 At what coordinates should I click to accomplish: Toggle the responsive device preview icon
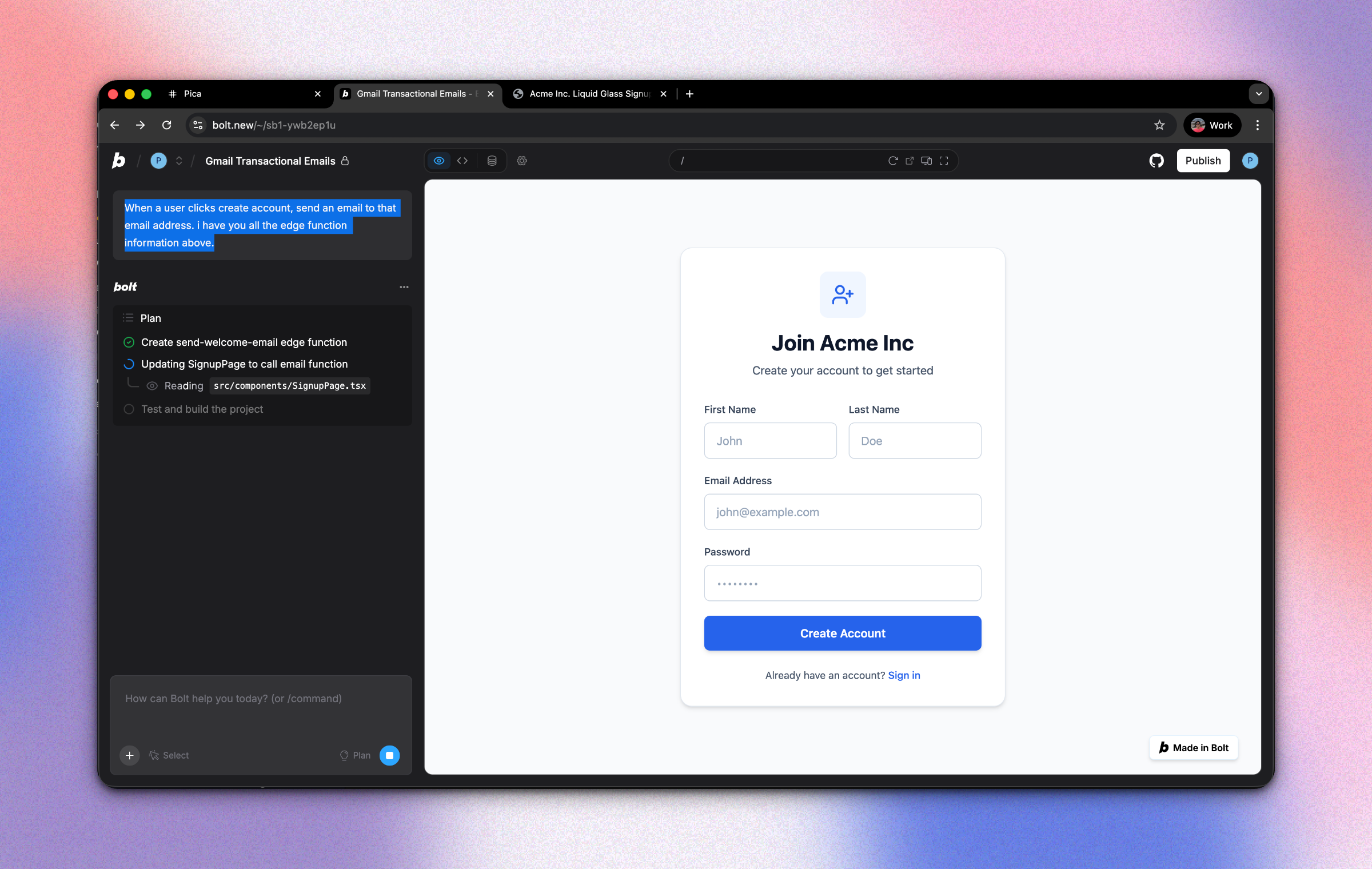pyautogui.click(x=926, y=161)
